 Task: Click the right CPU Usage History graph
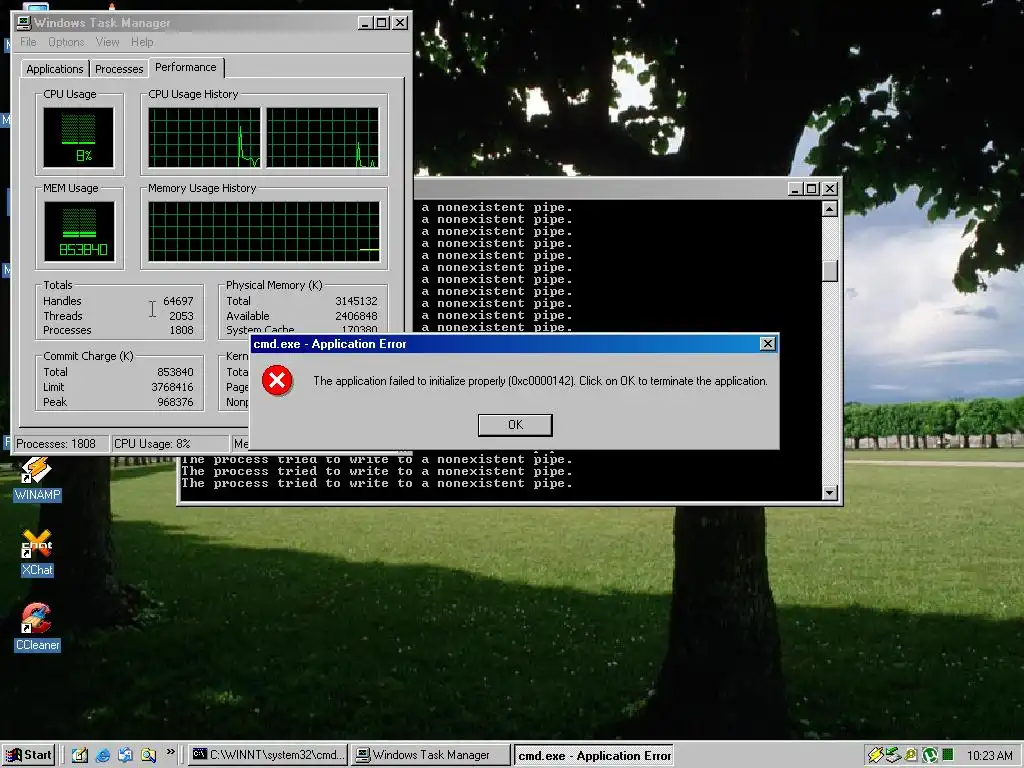click(x=323, y=138)
